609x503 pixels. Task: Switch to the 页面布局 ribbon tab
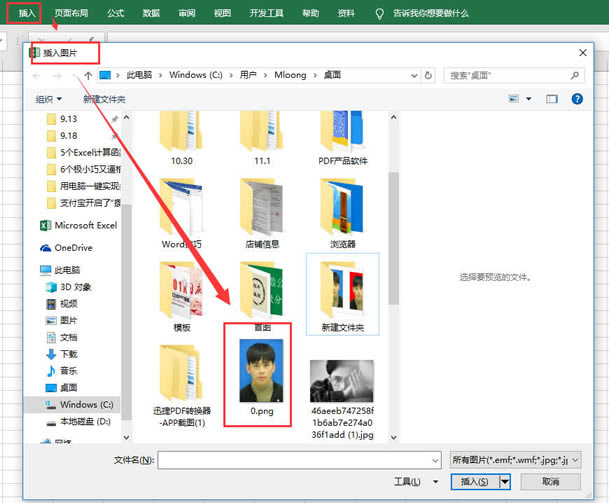[70, 14]
